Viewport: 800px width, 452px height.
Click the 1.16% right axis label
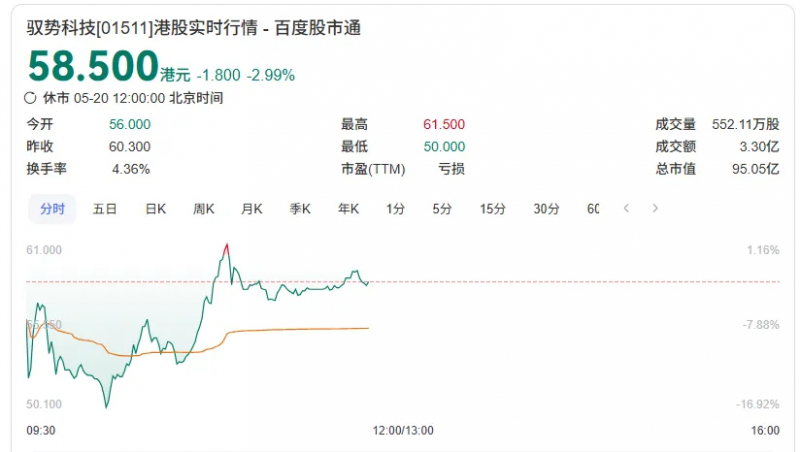(763, 250)
